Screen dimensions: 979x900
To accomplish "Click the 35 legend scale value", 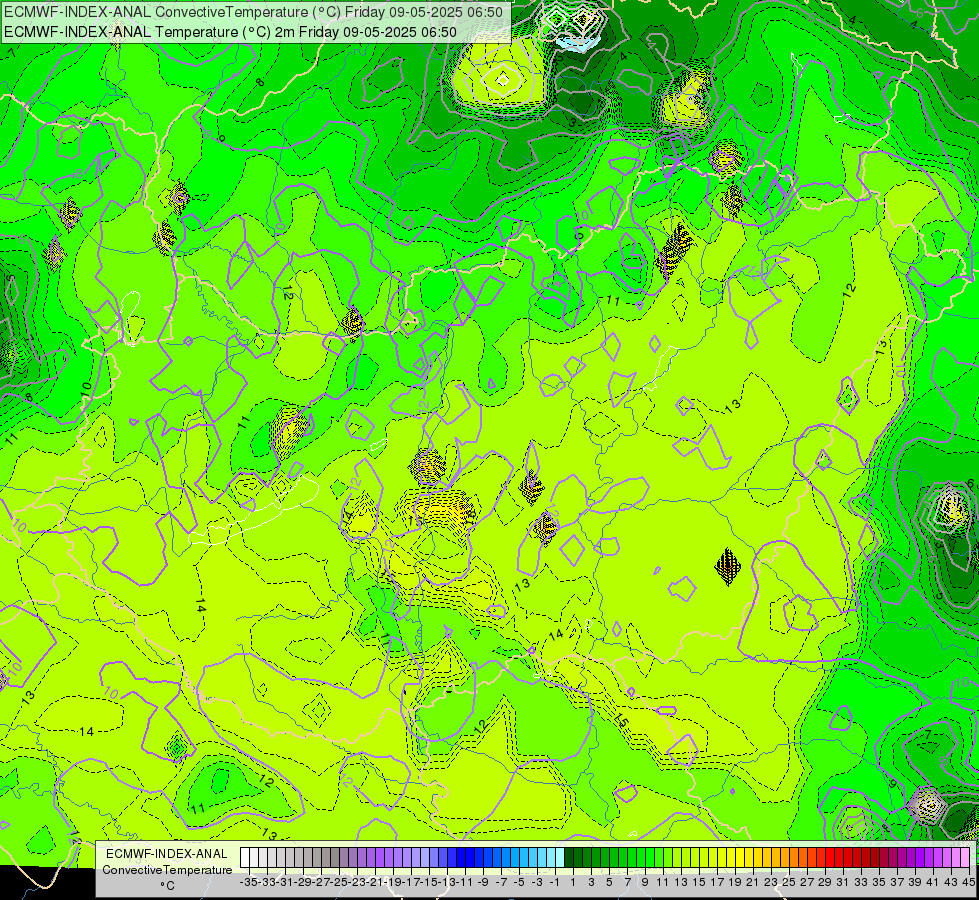I will (878, 882).
